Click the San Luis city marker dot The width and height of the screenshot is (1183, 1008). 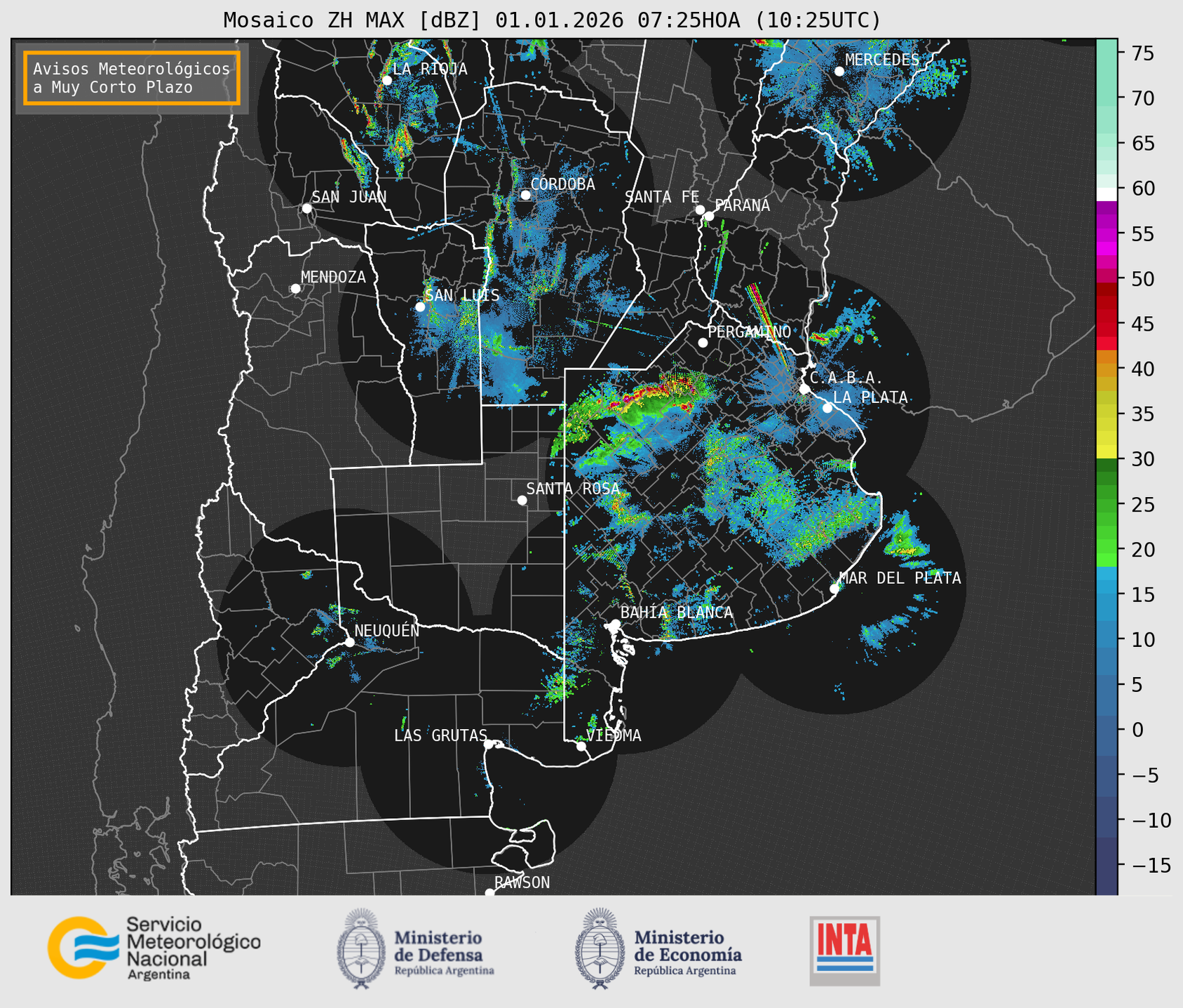(x=420, y=307)
